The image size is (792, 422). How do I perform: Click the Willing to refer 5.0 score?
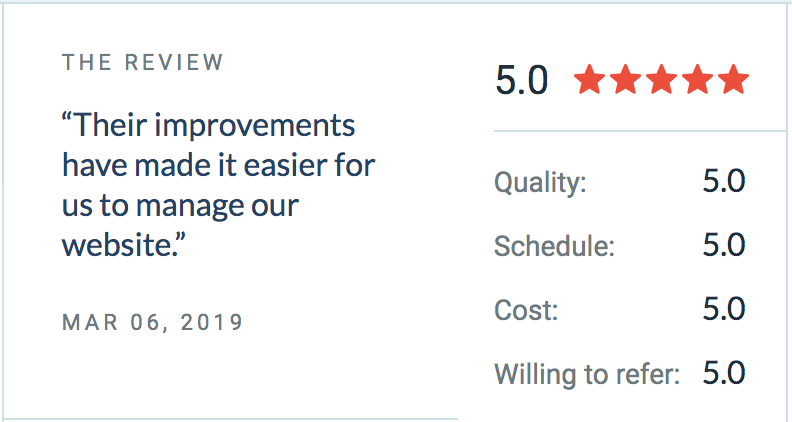[x=724, y=373]
